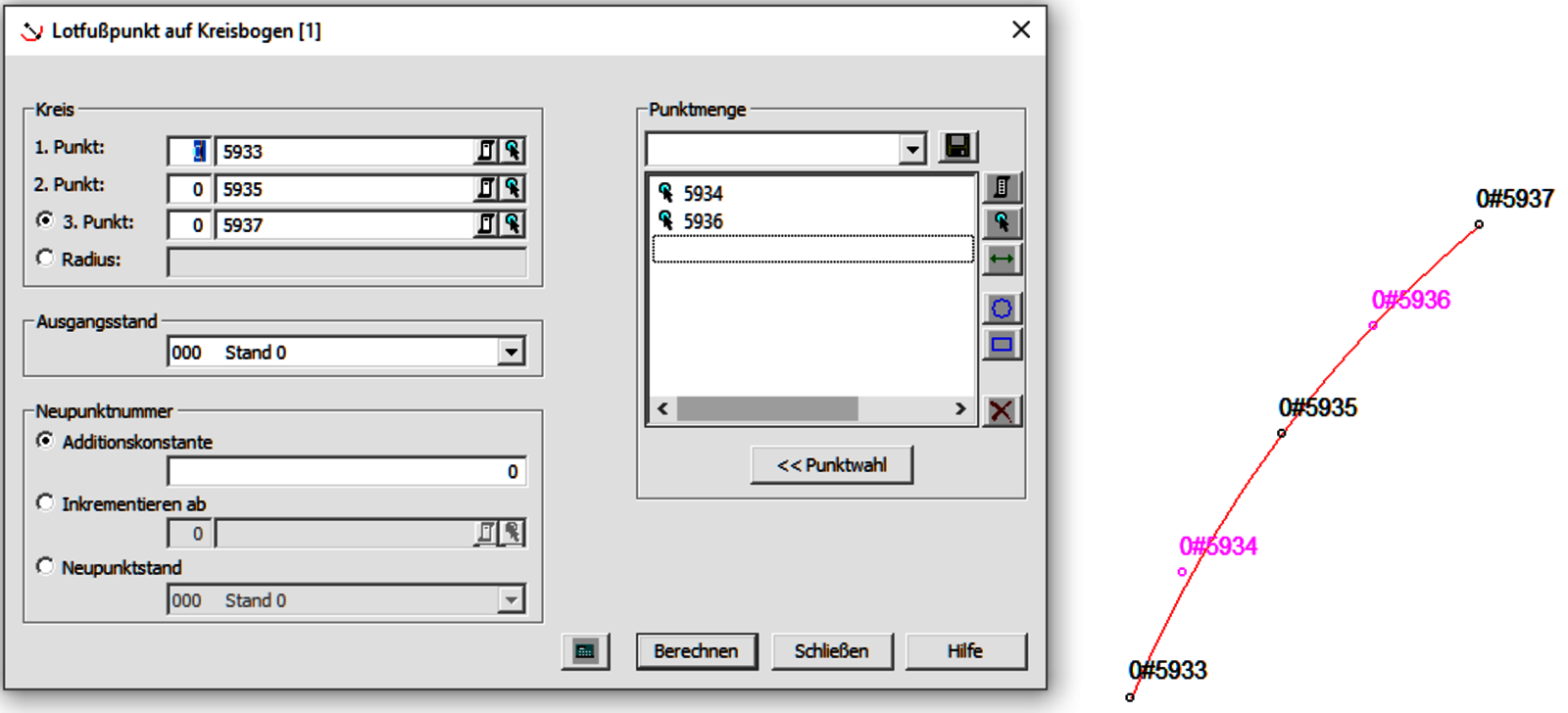This screenshot has height=713, width=1568.
Task: Choose the Inkrementieren ab option
Action: tap(45, 503)
